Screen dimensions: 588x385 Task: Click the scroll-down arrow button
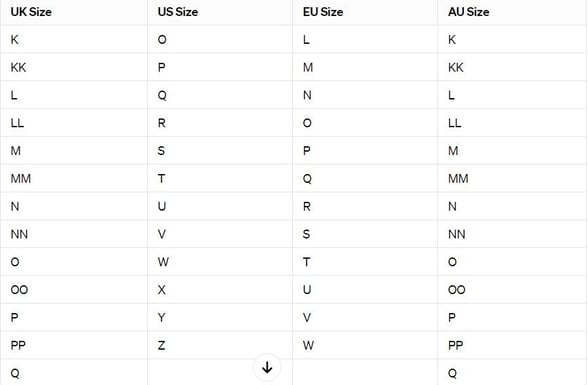[x=267, y=367]
